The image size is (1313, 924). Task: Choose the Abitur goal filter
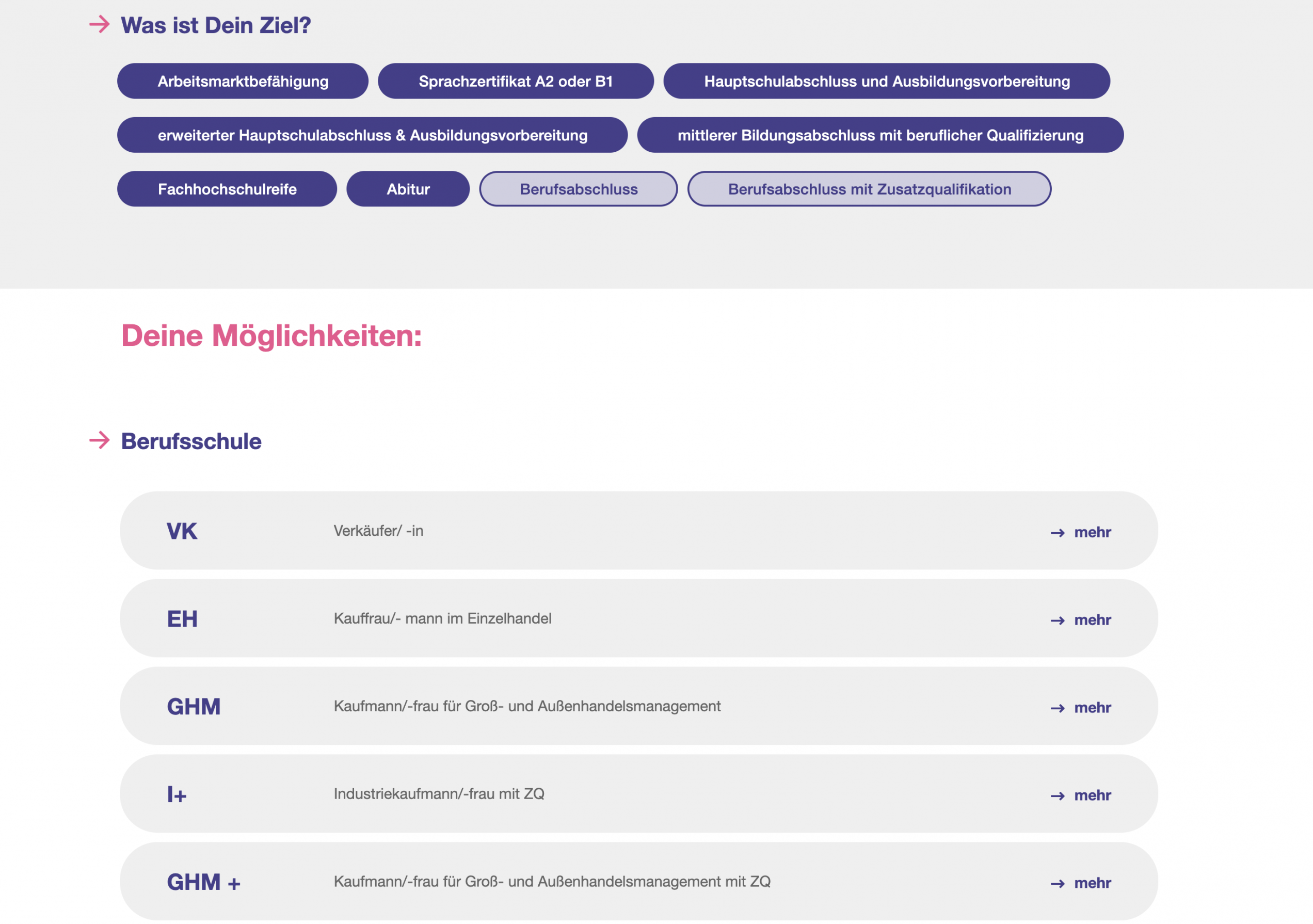click(408, 189)
